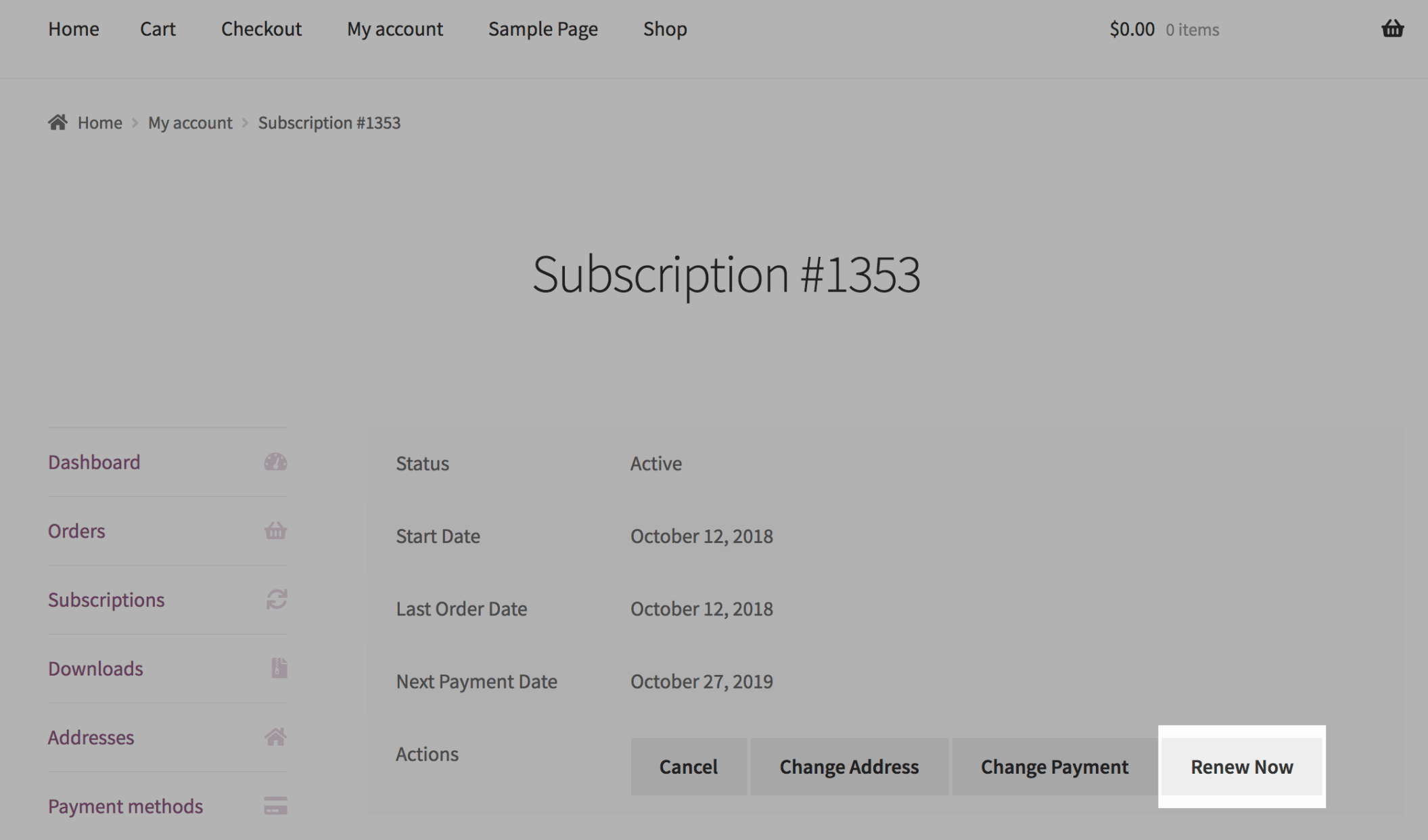The image size is (1428, 840).
Task: Click the home icon in the breadcrumb
Action: (x=57, y=122)
